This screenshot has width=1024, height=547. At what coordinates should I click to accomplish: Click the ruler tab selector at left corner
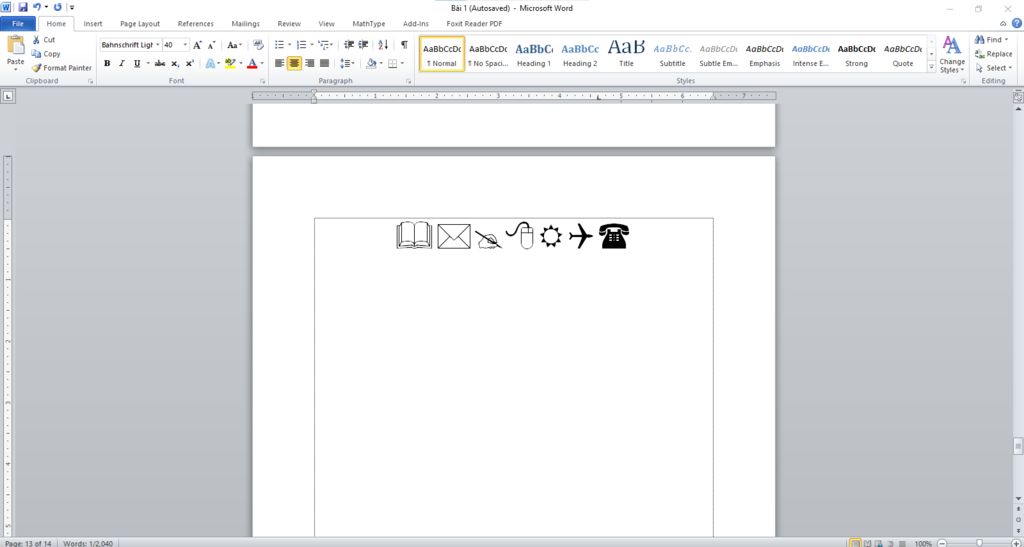coord(8,97)
